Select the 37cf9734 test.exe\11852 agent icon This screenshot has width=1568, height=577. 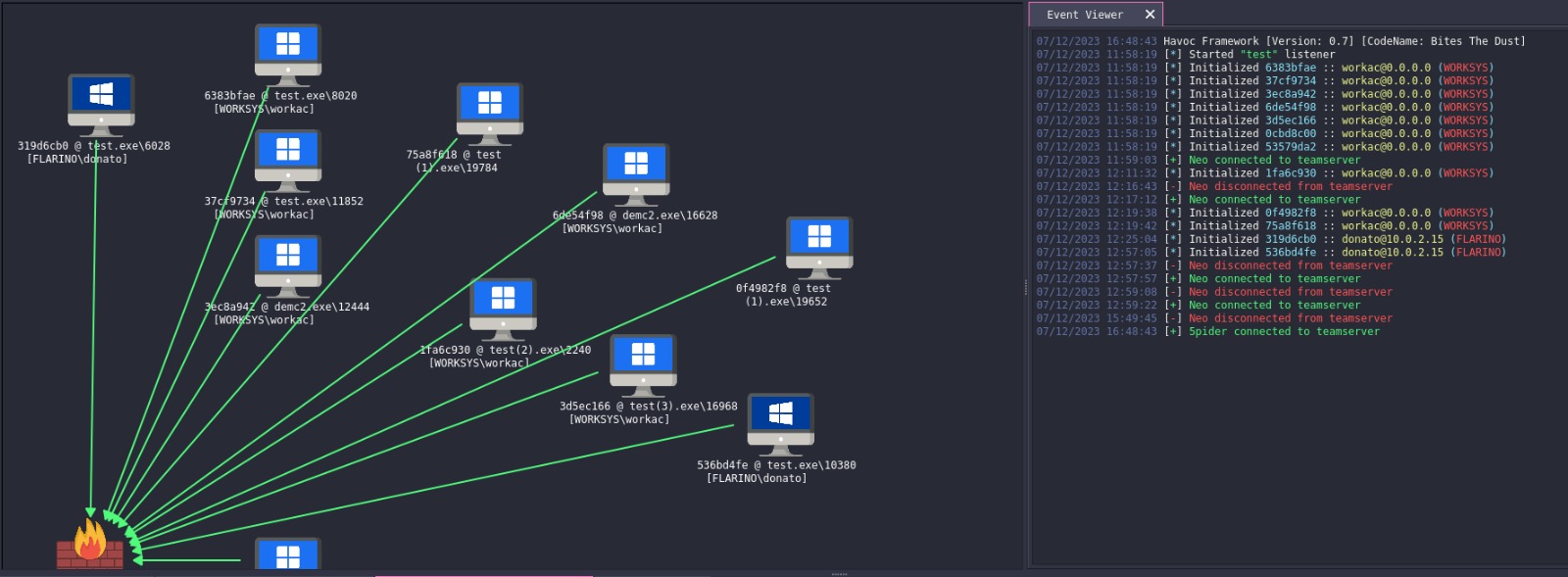pyautogui.click(x=288, y=161)
